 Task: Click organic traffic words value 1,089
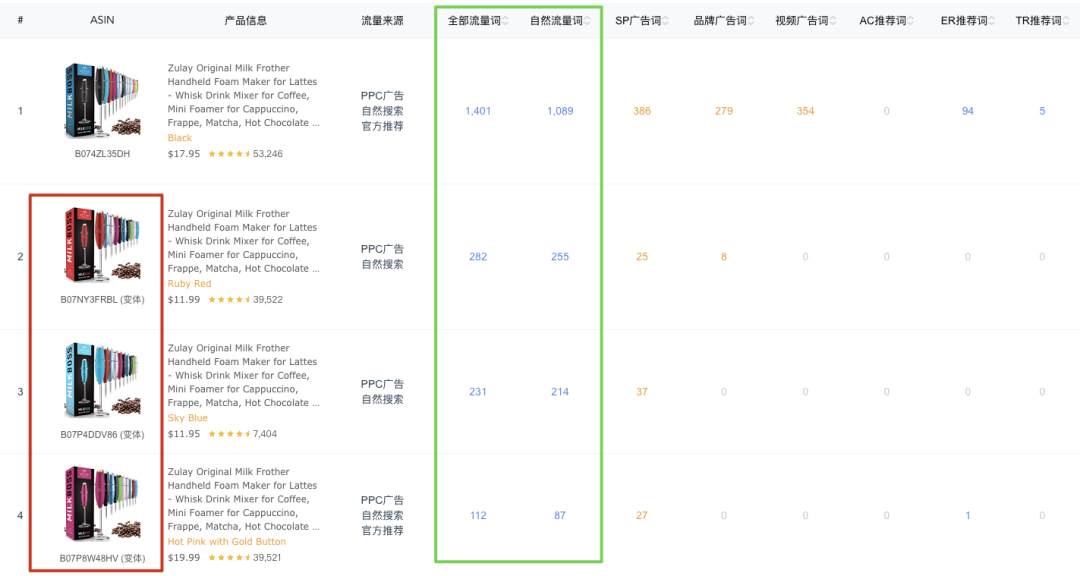pyautogui.click(x=560, y=111)
